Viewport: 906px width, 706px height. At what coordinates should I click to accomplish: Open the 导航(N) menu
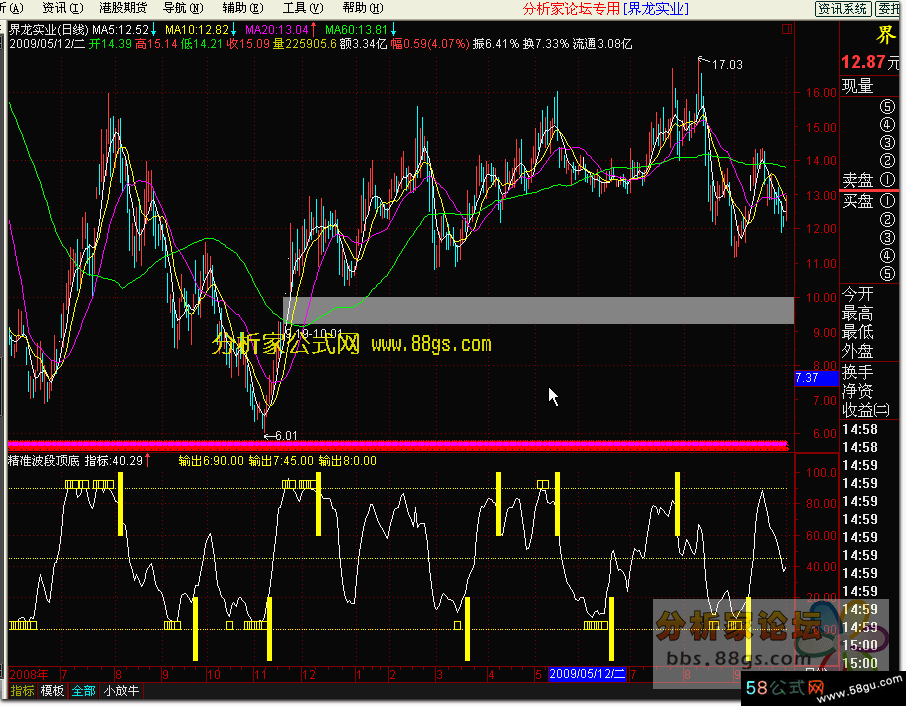(183, 8)
